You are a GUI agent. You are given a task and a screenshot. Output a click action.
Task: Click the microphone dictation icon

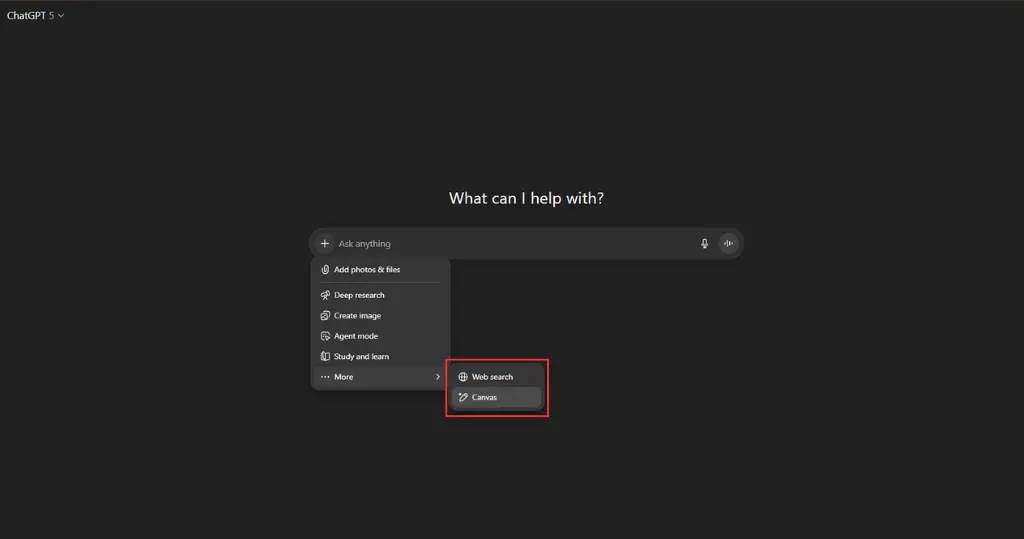[x=704, y=244]
